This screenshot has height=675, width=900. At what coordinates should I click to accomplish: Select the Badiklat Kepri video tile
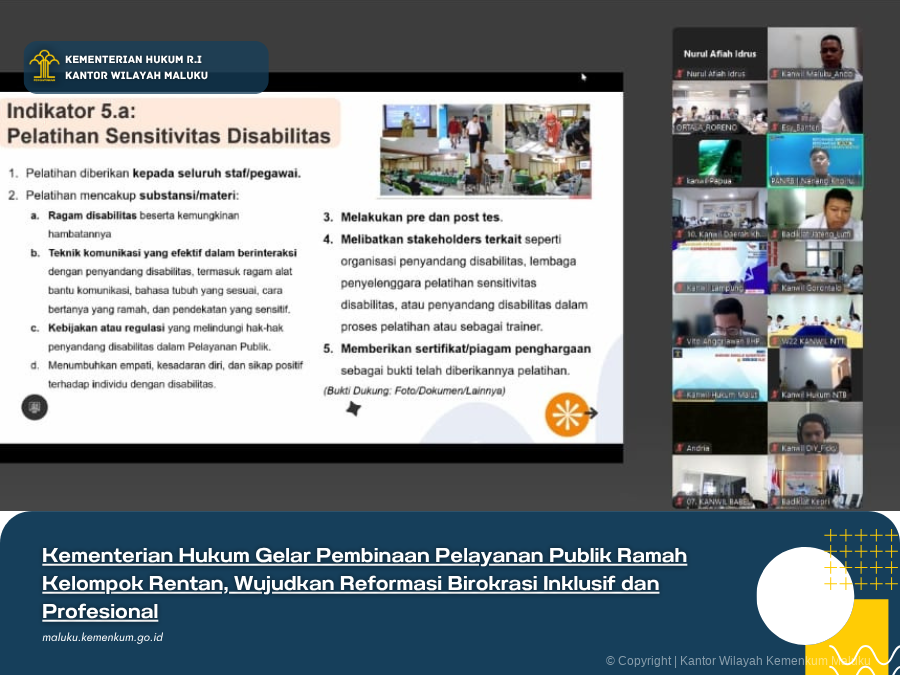815,481
